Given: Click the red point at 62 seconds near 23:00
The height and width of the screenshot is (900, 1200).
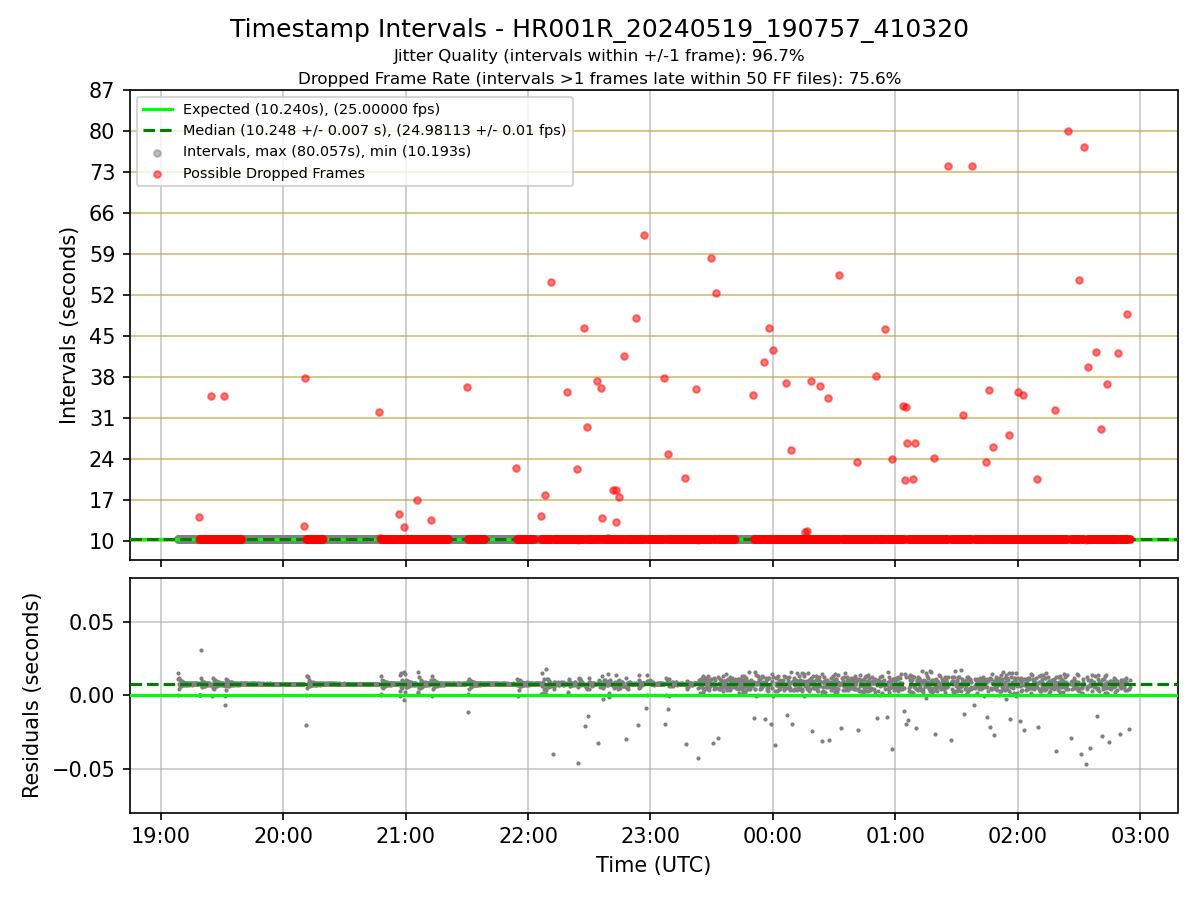Looking at the screenshot, I should point(644,235).
